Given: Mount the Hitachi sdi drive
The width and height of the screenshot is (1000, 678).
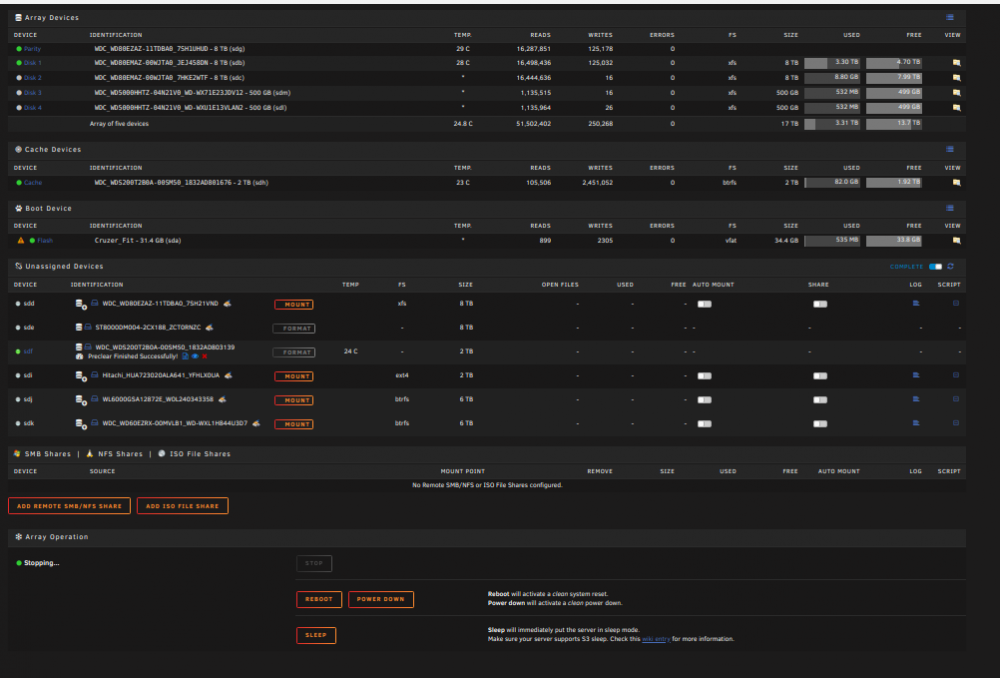Looking at the screenshot, I should pyautogui.click(x=294, y=376).
